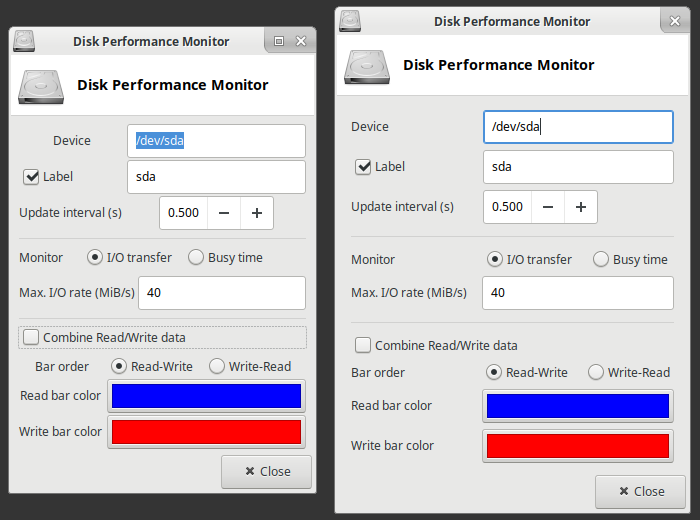Viewport: 700px width, 520px height.
Task: Select Busy time radio in the left window
Action: point(196,257)
